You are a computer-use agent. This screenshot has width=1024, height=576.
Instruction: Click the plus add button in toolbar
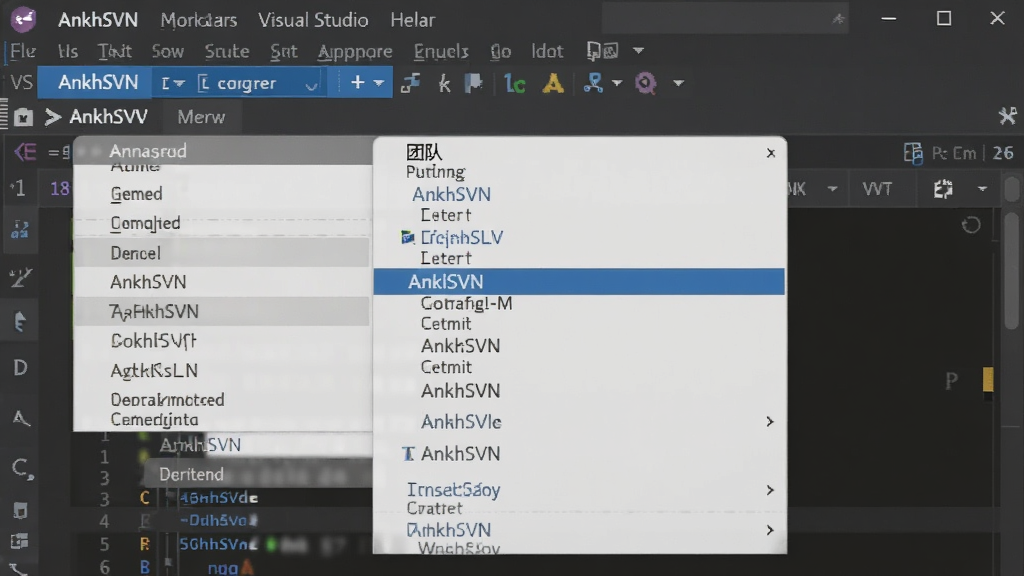click(357, 82)
